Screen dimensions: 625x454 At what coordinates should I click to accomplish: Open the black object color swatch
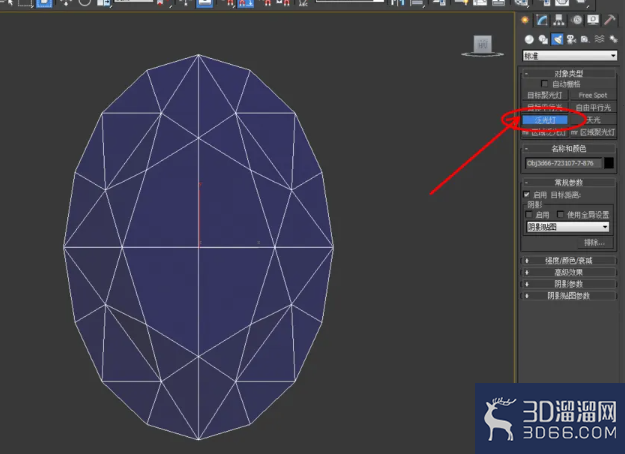click(609, 163)
